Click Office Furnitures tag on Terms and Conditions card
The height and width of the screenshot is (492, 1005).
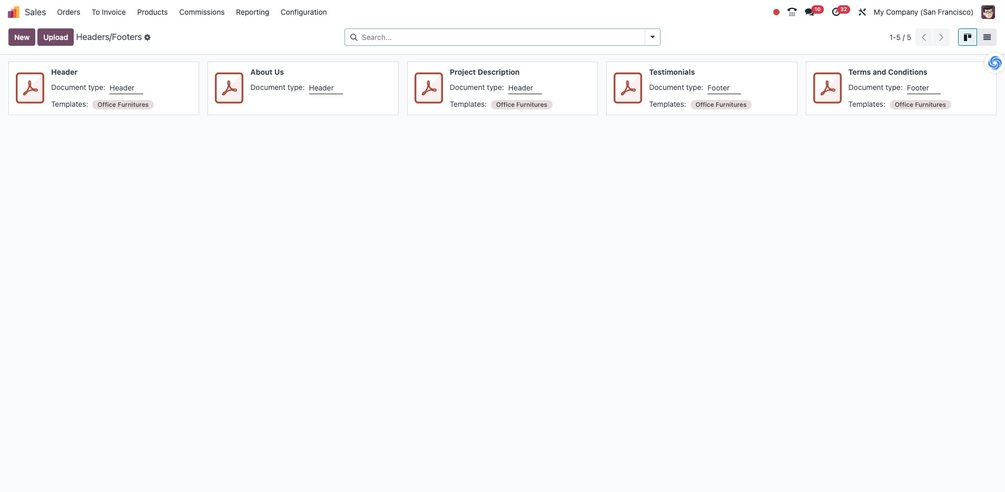(x=920, y=104)
